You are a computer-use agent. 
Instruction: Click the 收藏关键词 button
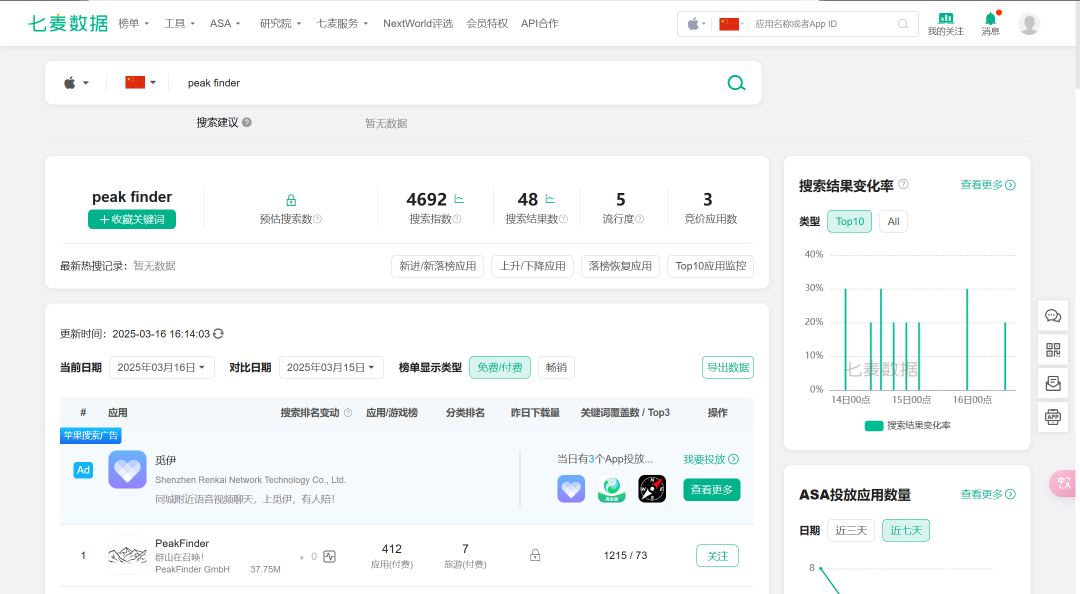[132, 219]
